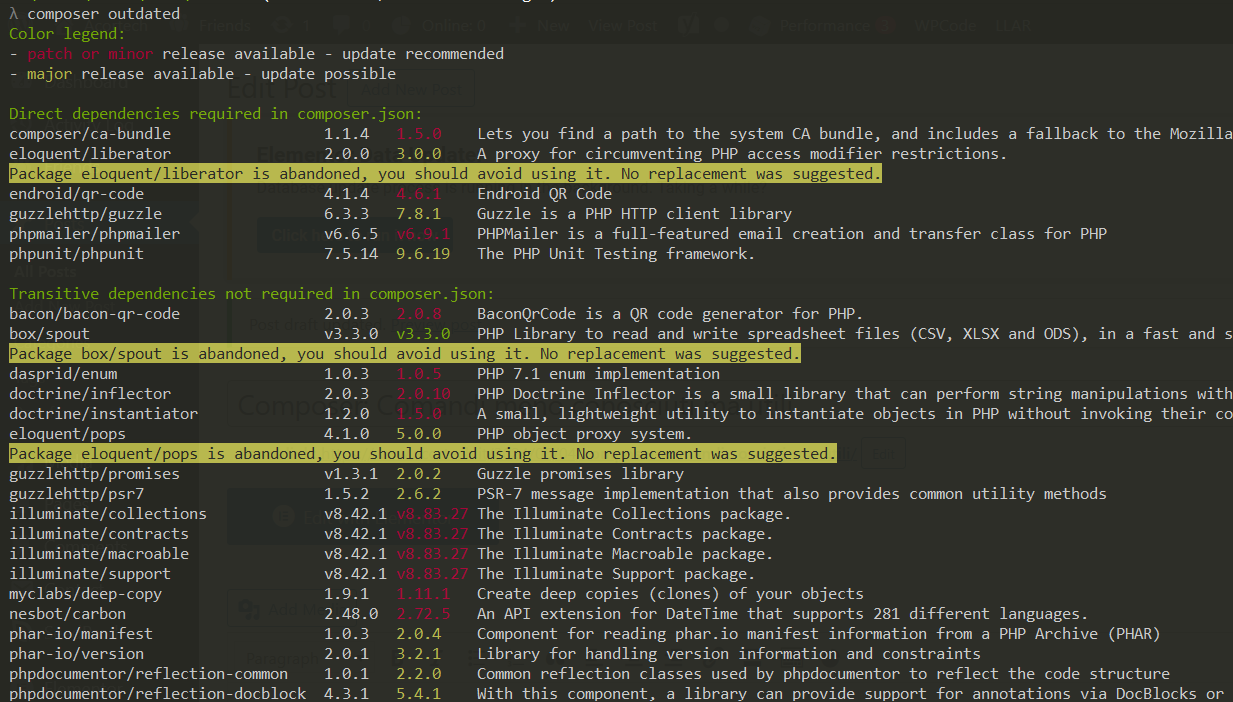Click 'PHP 7.1 enum implementation' description
Viewport: 1233px width, 702px height.
pos(598,374)
